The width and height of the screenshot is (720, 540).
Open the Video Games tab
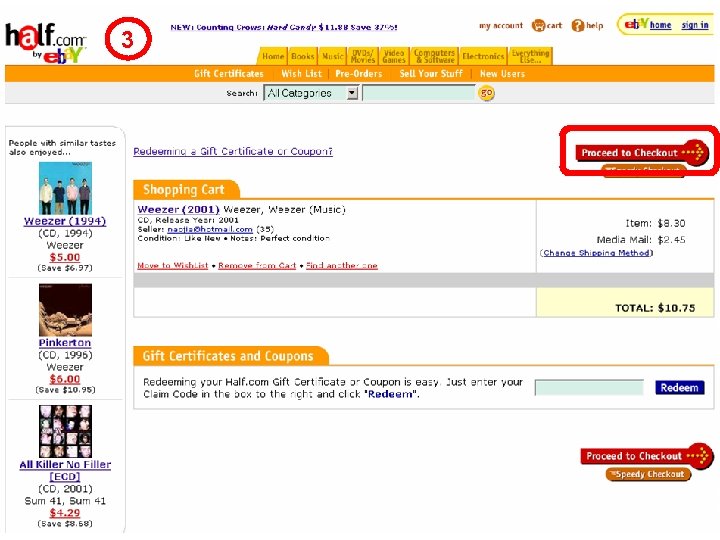[x=394, y=56]
